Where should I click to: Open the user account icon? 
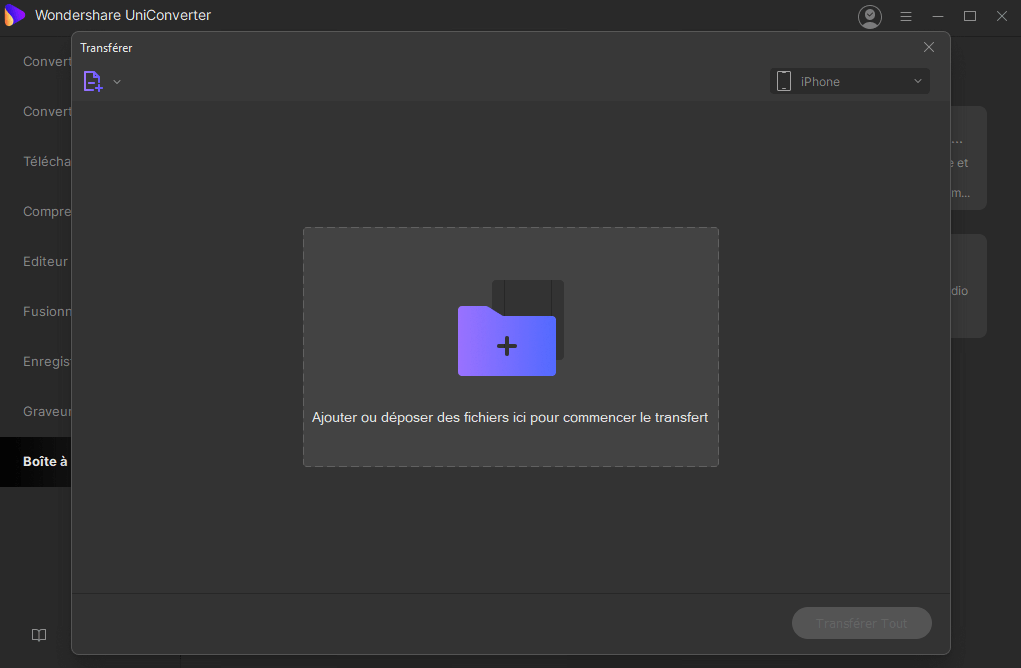870,16
